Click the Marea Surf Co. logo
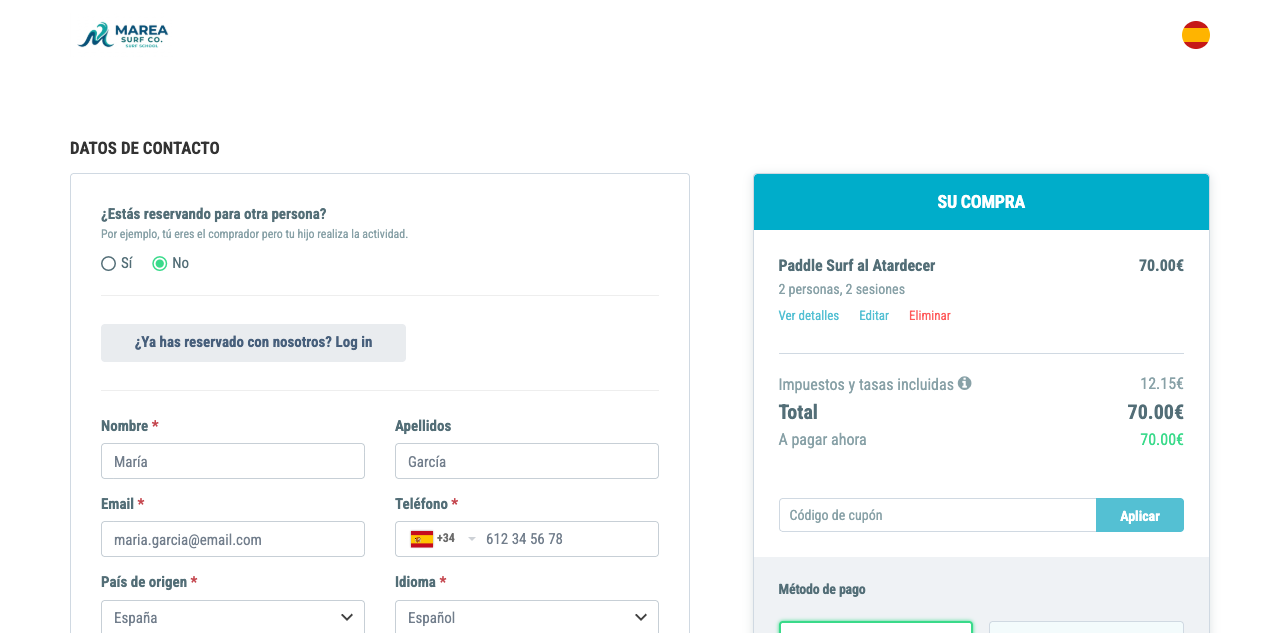 [123, 36]
